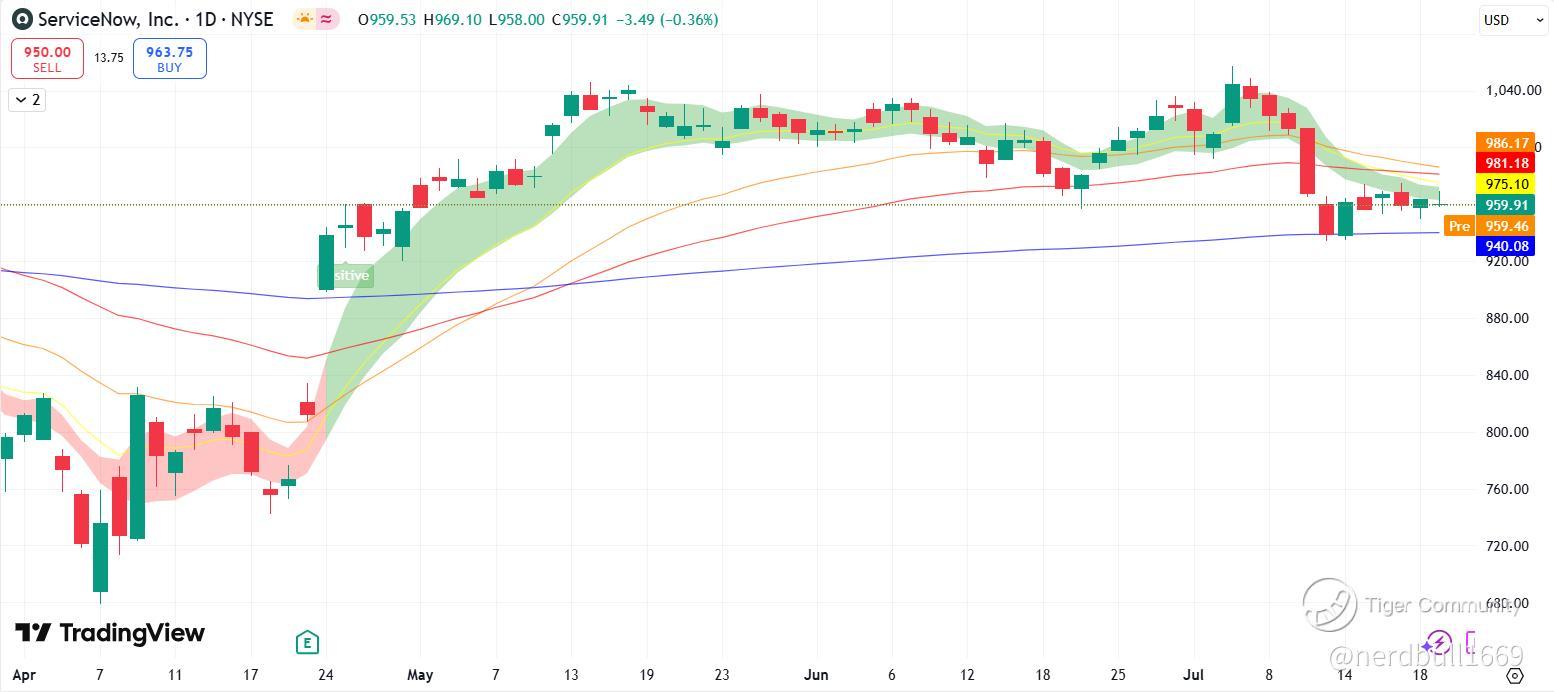This screenshot has height=692, width=1554.
Task: Select the blue 940.08 moving average label
Action: 1506,246
